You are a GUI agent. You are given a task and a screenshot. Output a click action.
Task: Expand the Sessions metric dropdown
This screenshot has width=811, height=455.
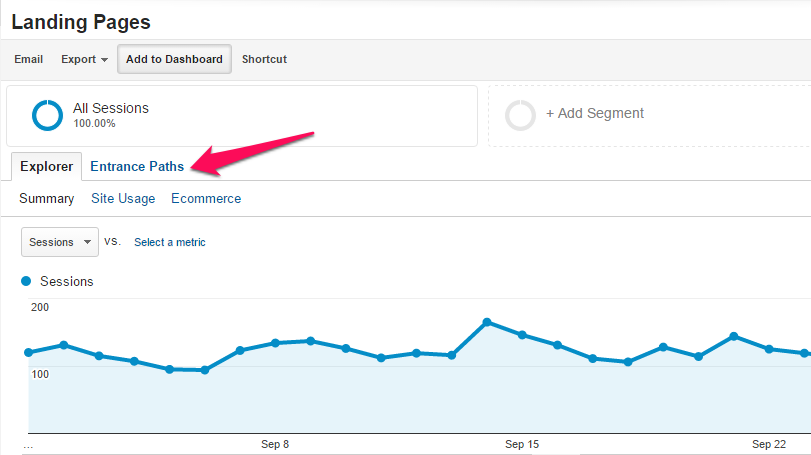pyautogui.click(x=60, y=242)
